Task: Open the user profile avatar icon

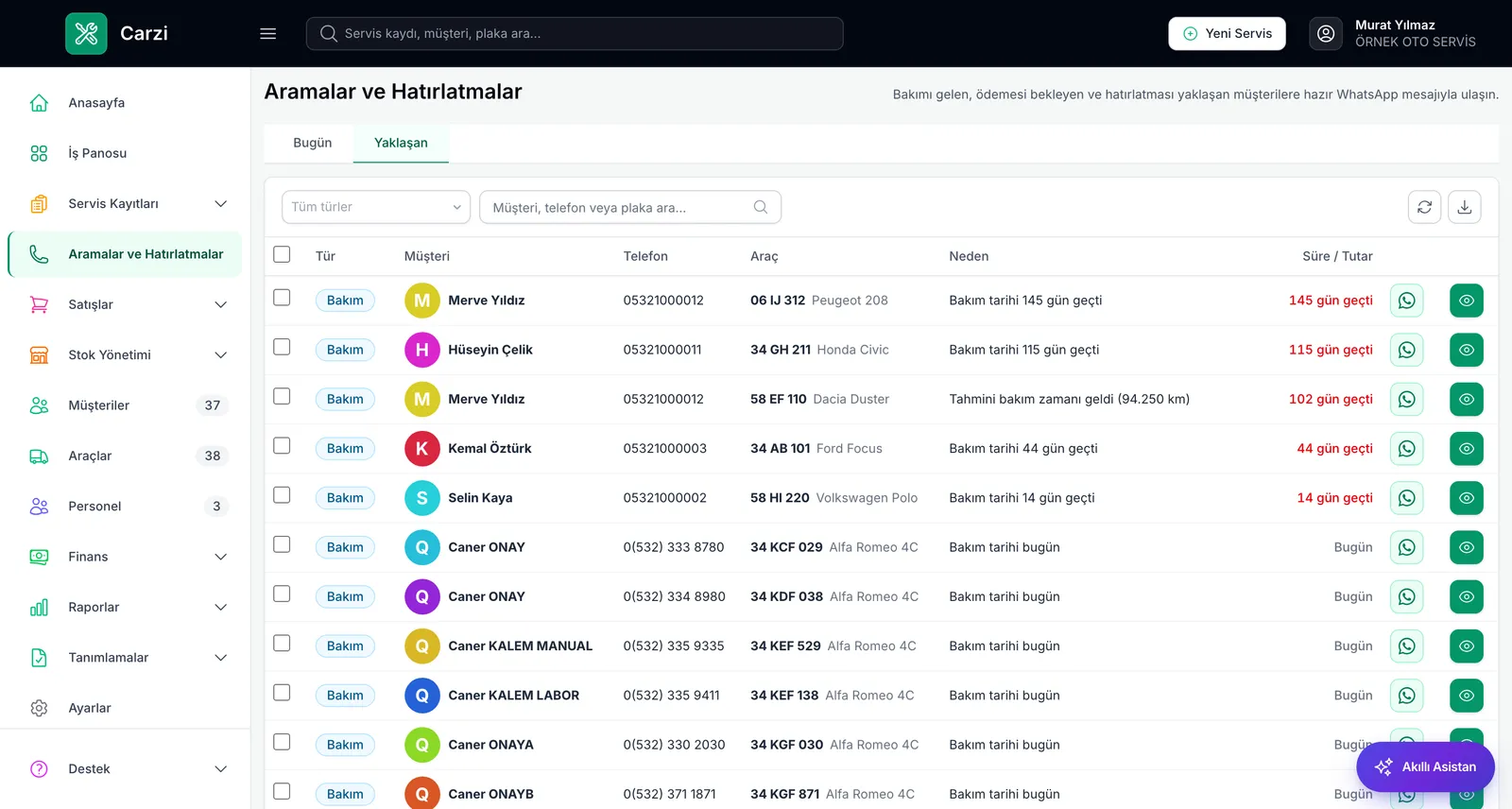Action: pos(1326,33)
